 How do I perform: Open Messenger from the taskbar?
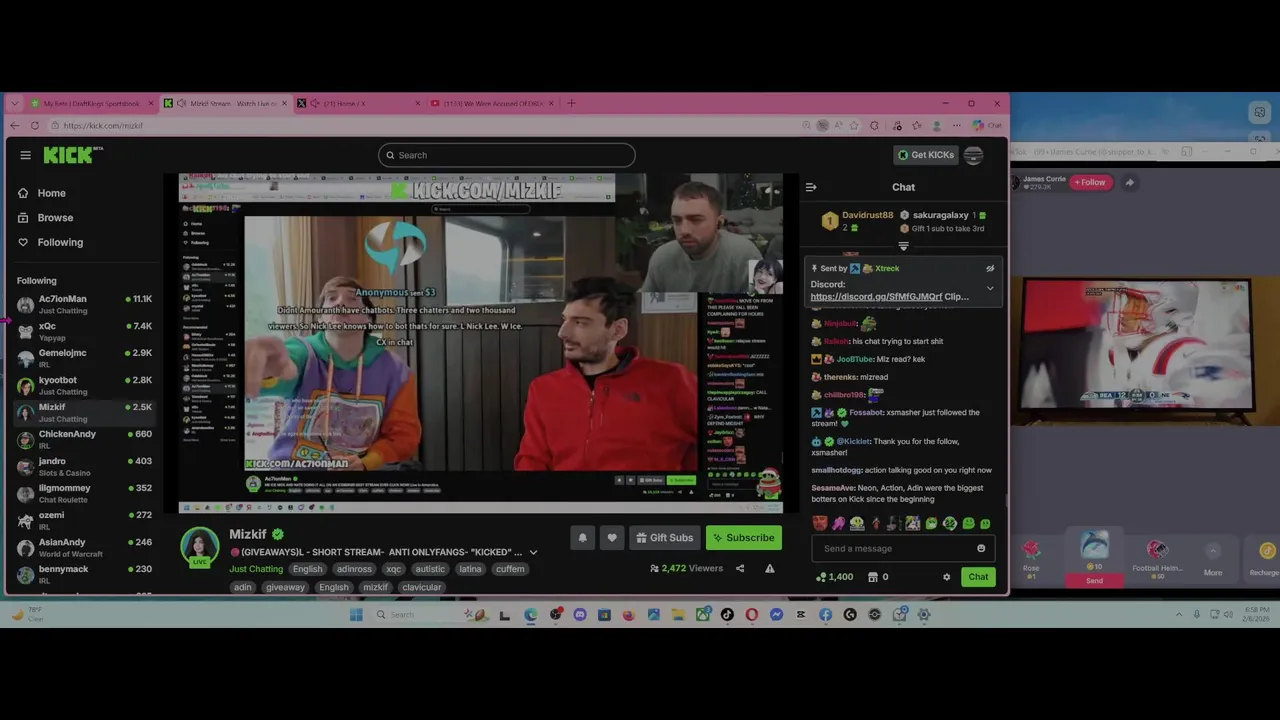coord(776,614)
